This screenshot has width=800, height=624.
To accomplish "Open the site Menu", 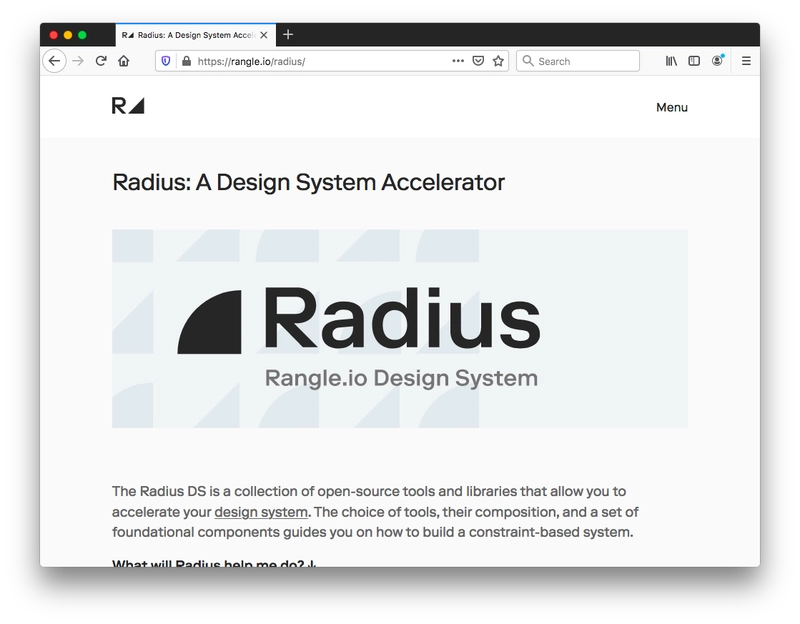I will pyautogui.click(x=672, y=107).
